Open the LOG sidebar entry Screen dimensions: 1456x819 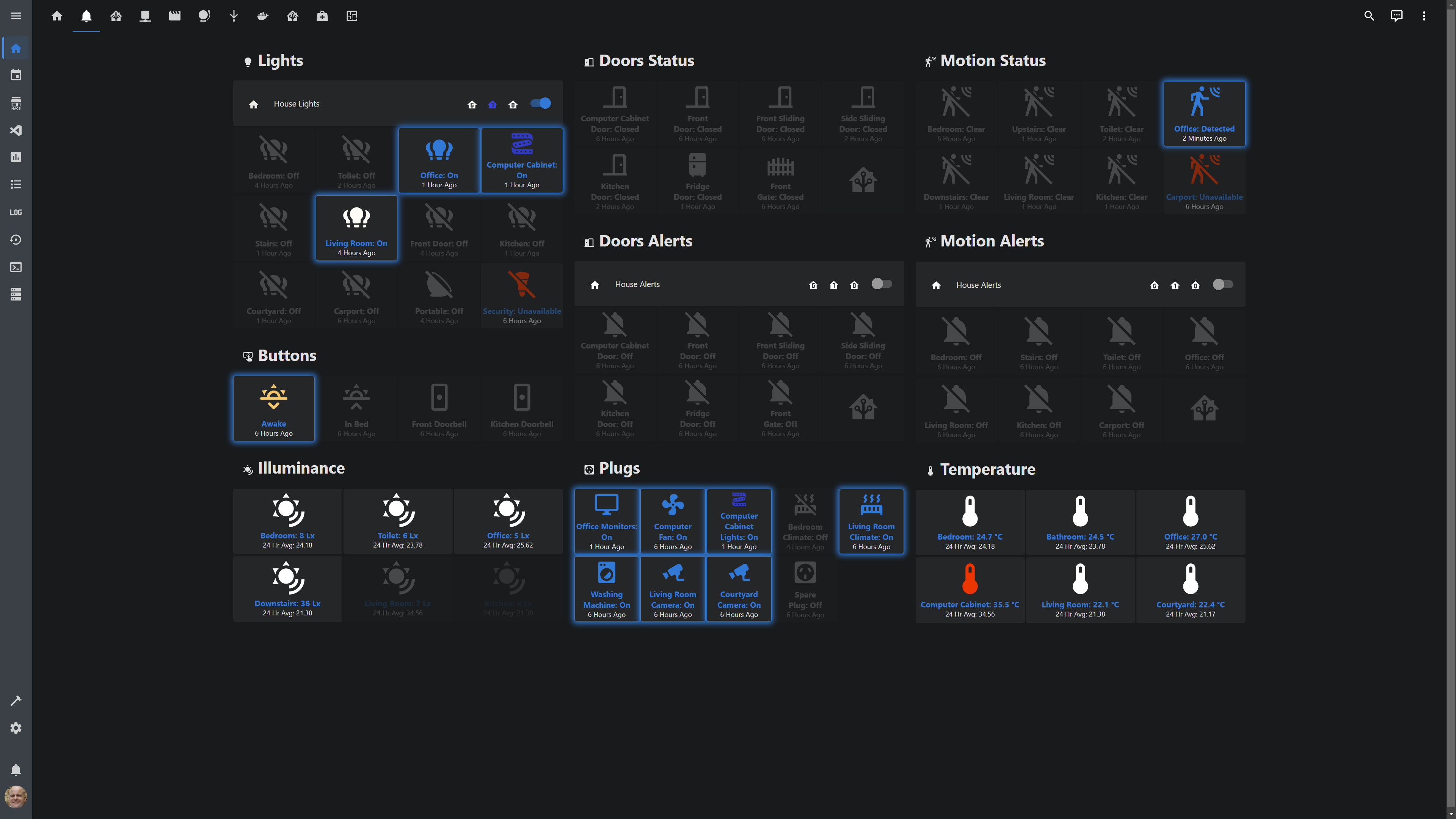click(x=16, y=212)
